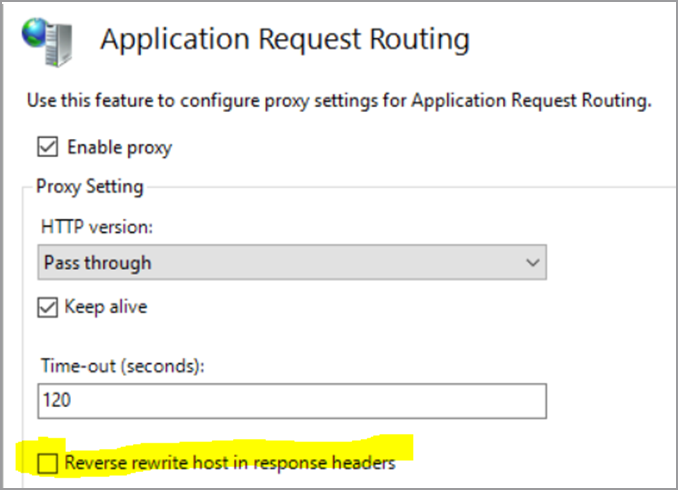Click the 'Enable proxy' label text
Screen dimensions: 678x490
(x=119, y=148)
